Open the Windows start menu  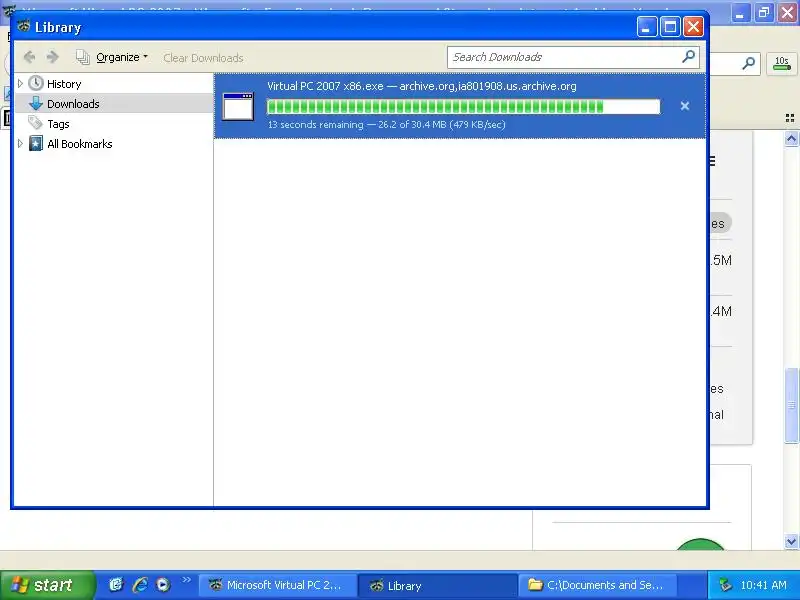click(47, 585)
